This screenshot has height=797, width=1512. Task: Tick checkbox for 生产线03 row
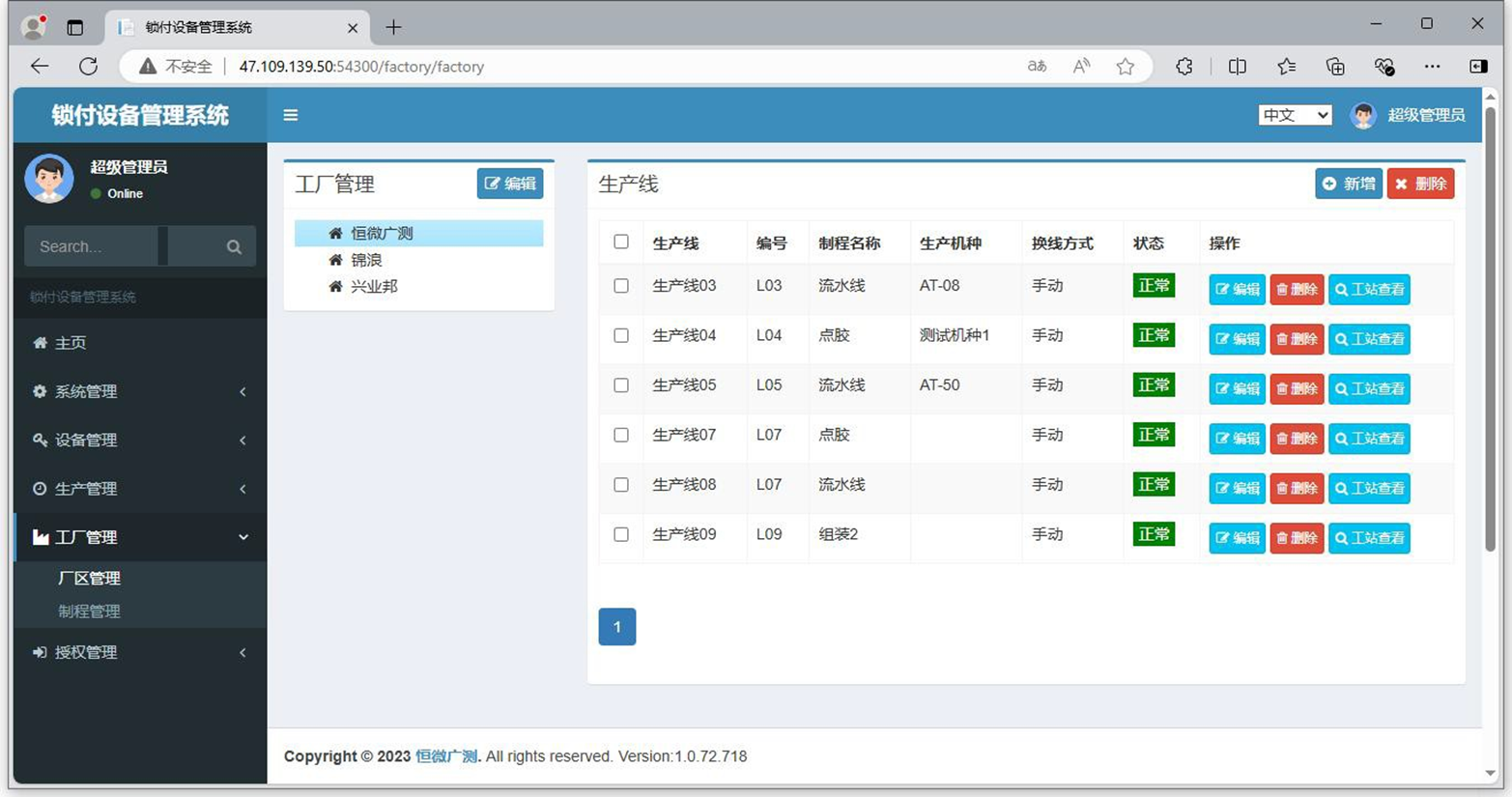point(621,286)
